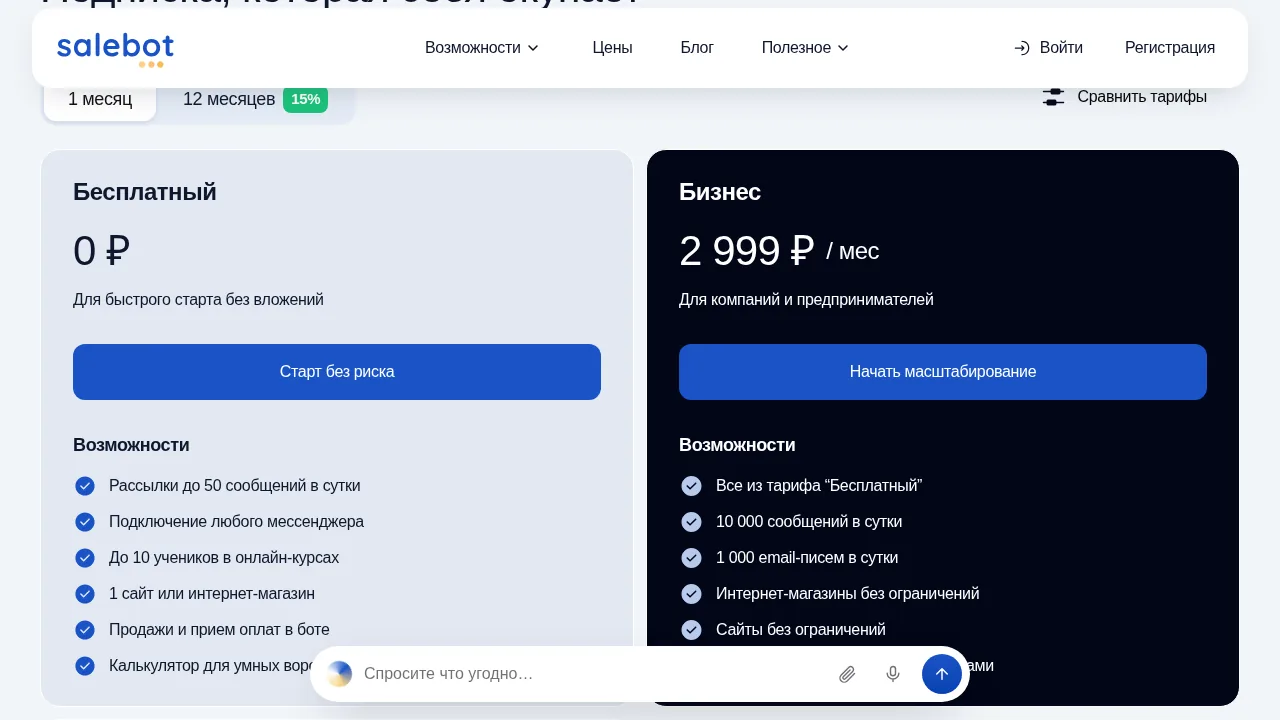Open Сравнить тарифы comparison
The height and width of the screenshot is (720, 1280).
1125,97
